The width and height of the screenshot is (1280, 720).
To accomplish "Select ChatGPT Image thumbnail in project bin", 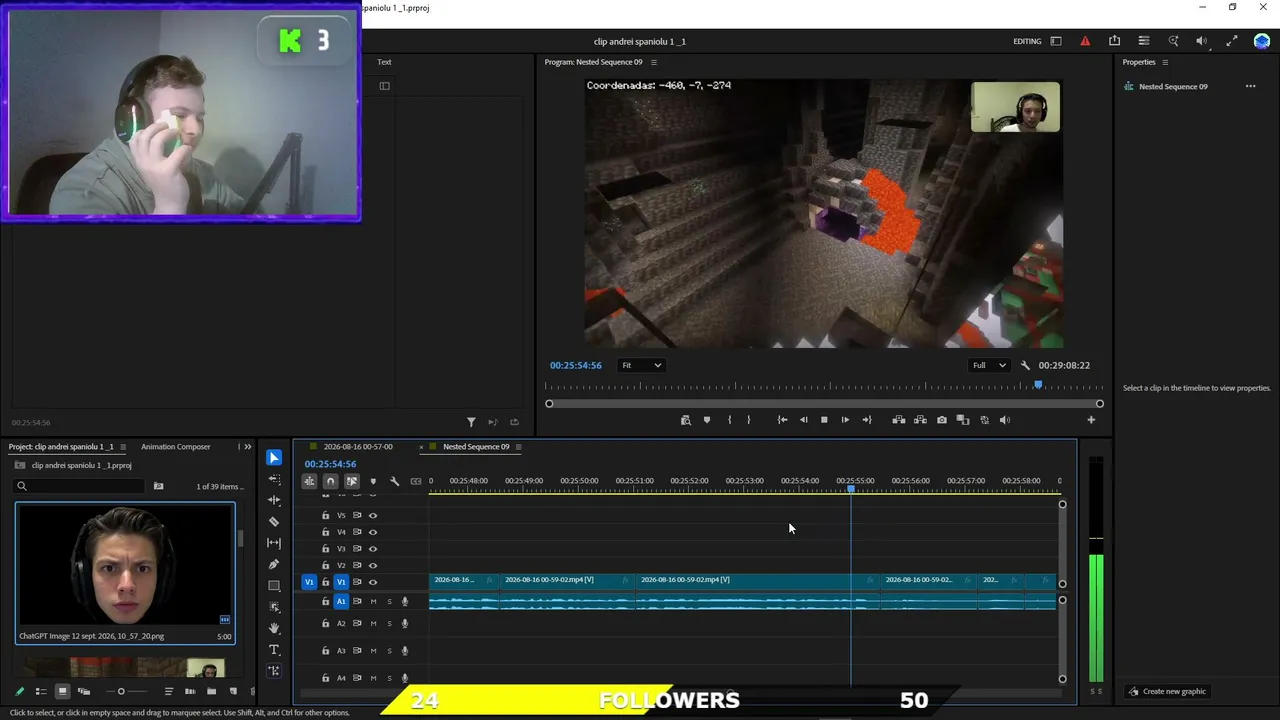I will pyautogui.click(x=125, y=572).
